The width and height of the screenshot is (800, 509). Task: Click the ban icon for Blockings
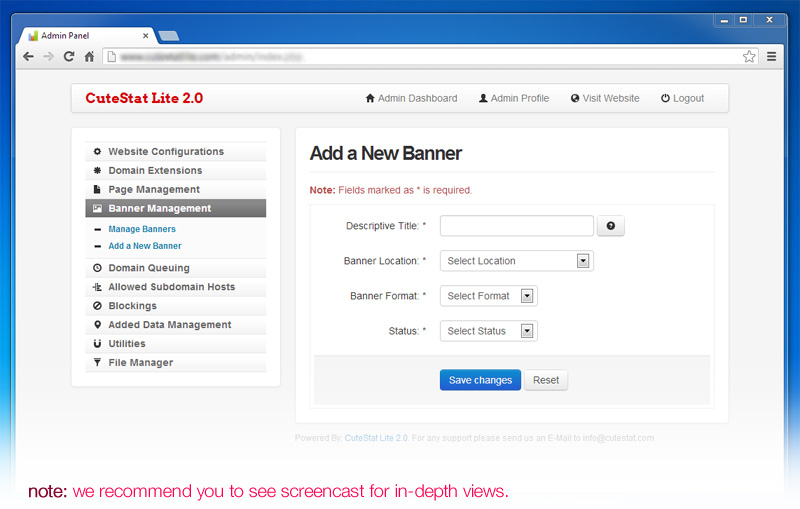[x=97, y=306]
